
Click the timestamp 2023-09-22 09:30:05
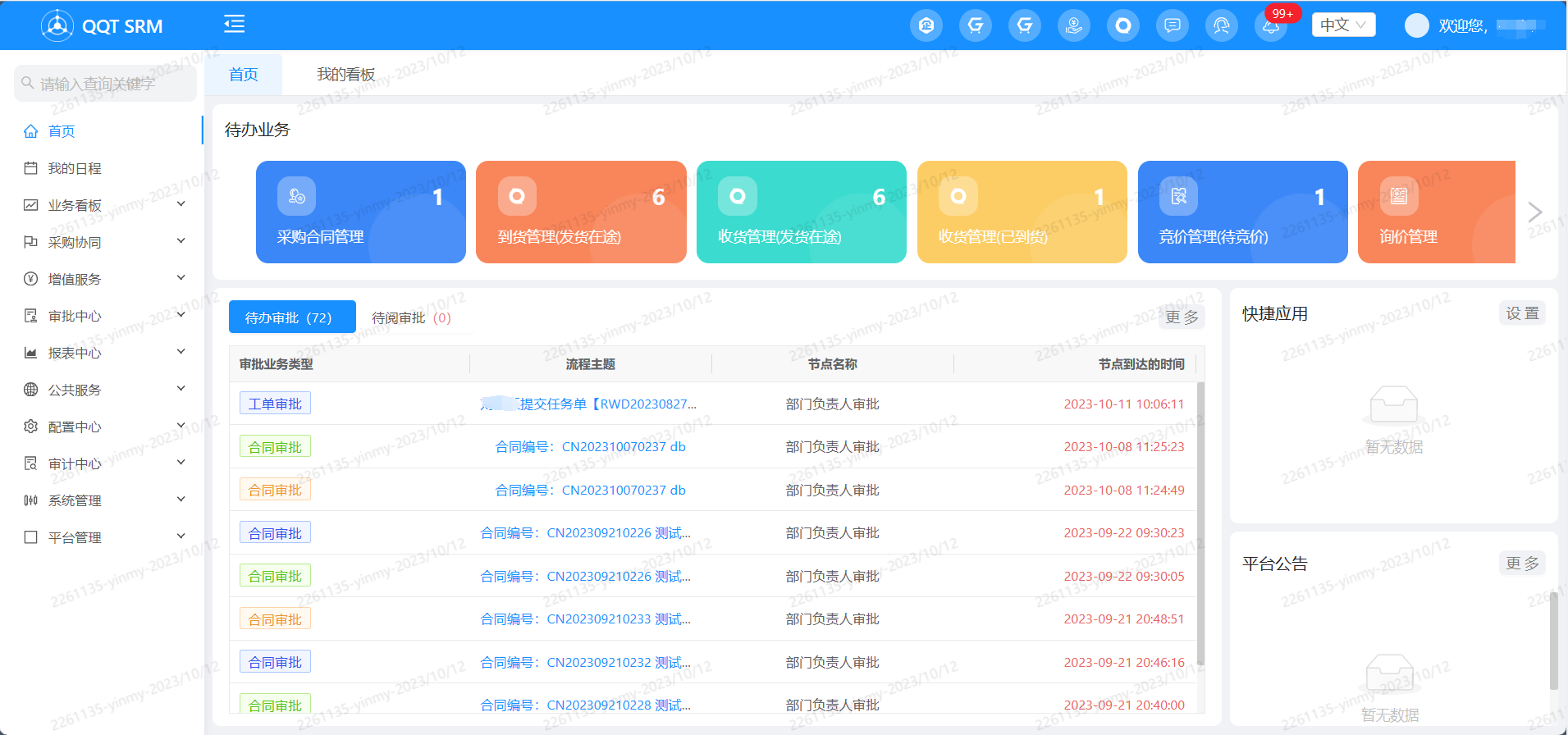(x=1124, y=577)
